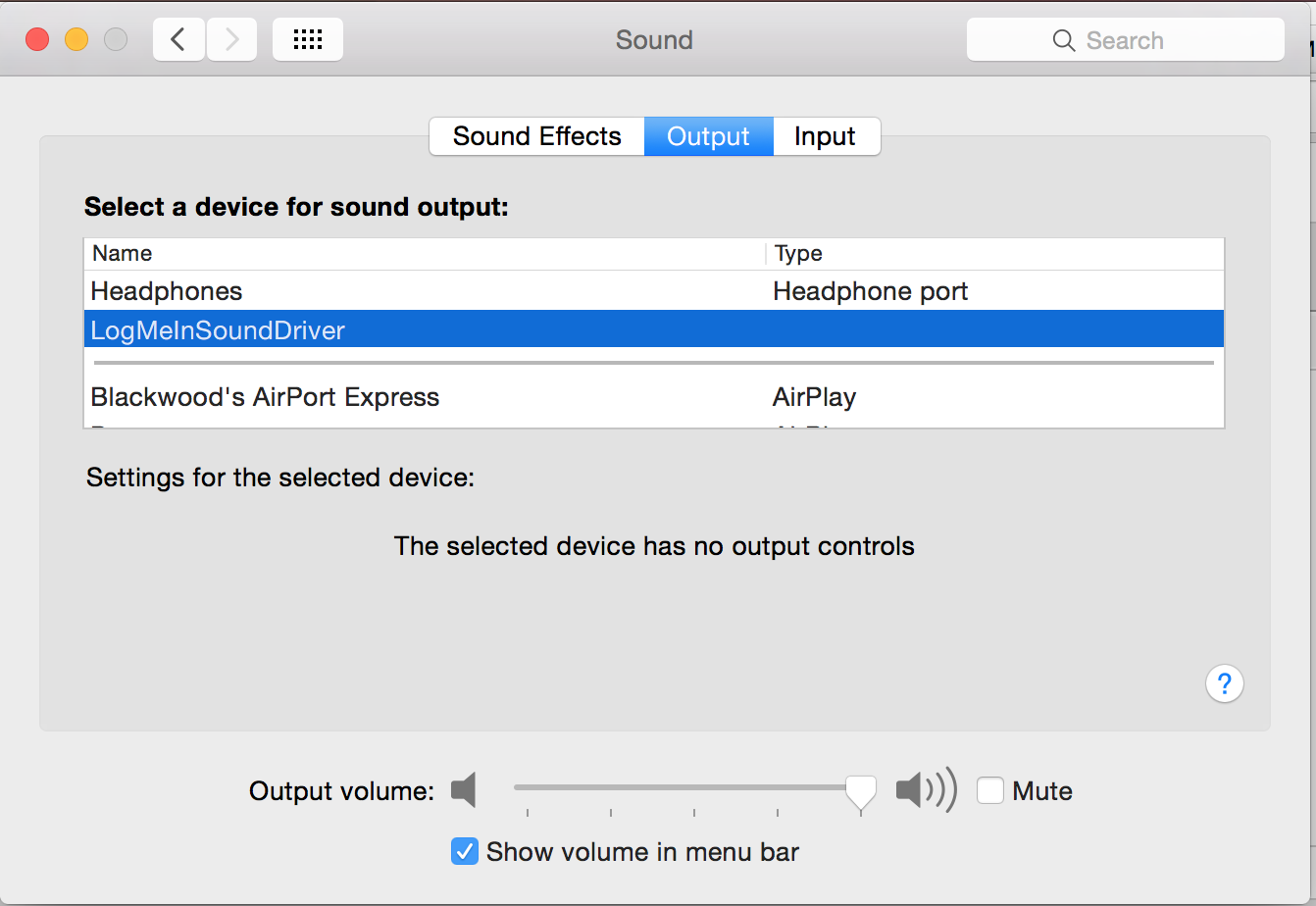Minimize the Sound window with yellow button

click(76, 40)
